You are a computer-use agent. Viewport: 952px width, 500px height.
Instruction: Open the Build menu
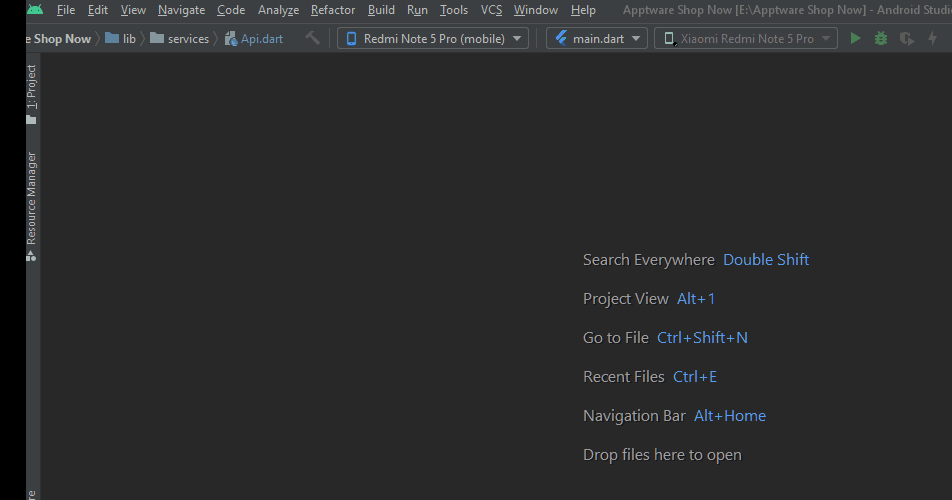[381, 10]
